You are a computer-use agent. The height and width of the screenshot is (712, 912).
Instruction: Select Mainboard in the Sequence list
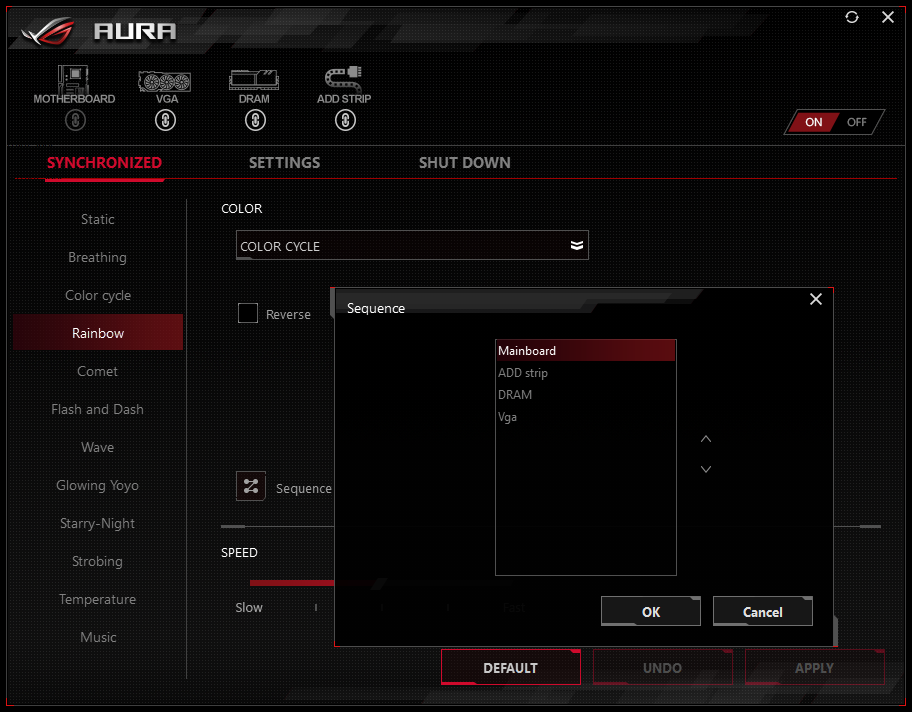pyautogui.click(x=586, y=351)
